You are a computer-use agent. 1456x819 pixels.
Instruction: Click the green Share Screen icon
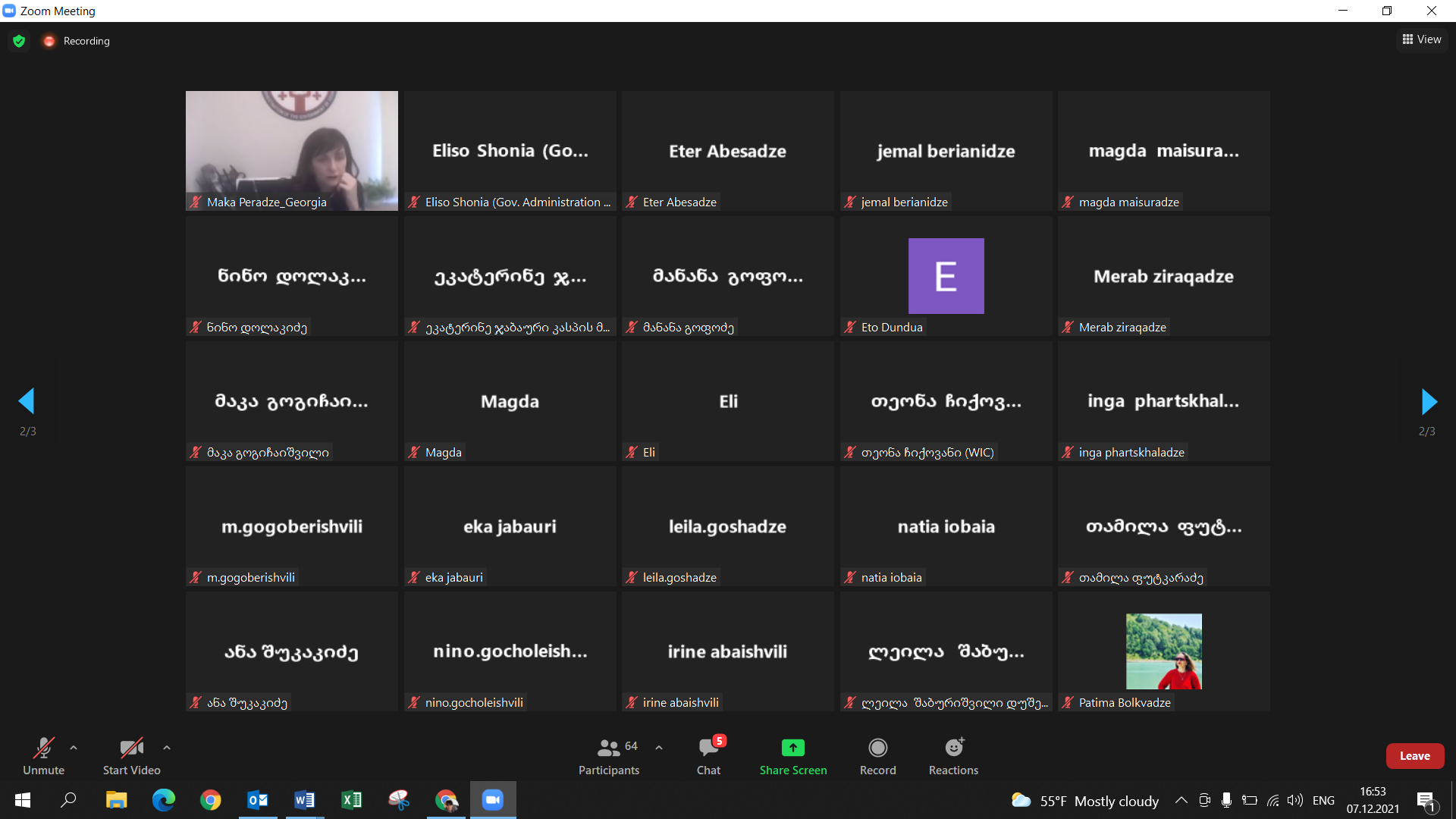792,748
